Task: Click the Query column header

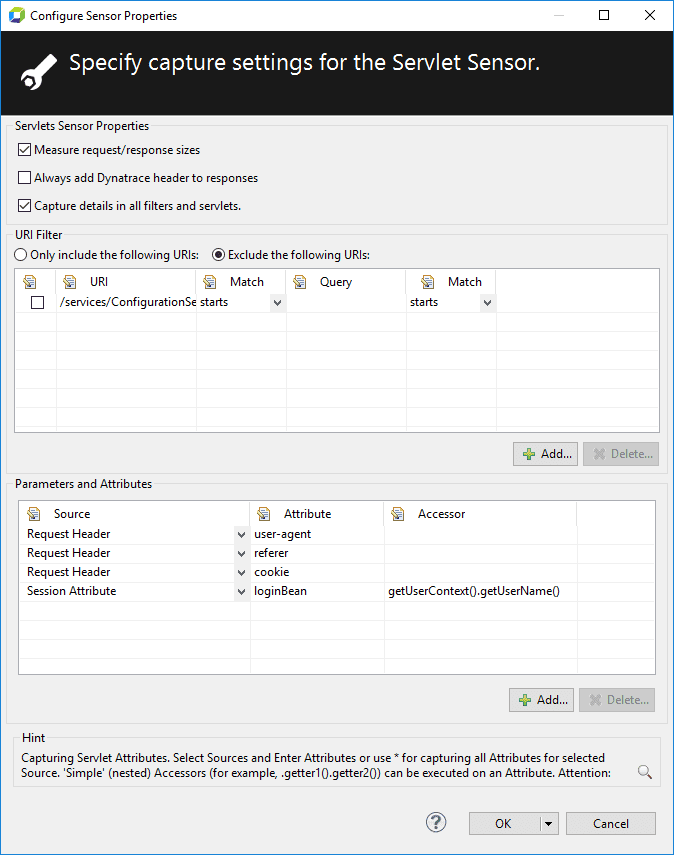Action: [346, 282]
